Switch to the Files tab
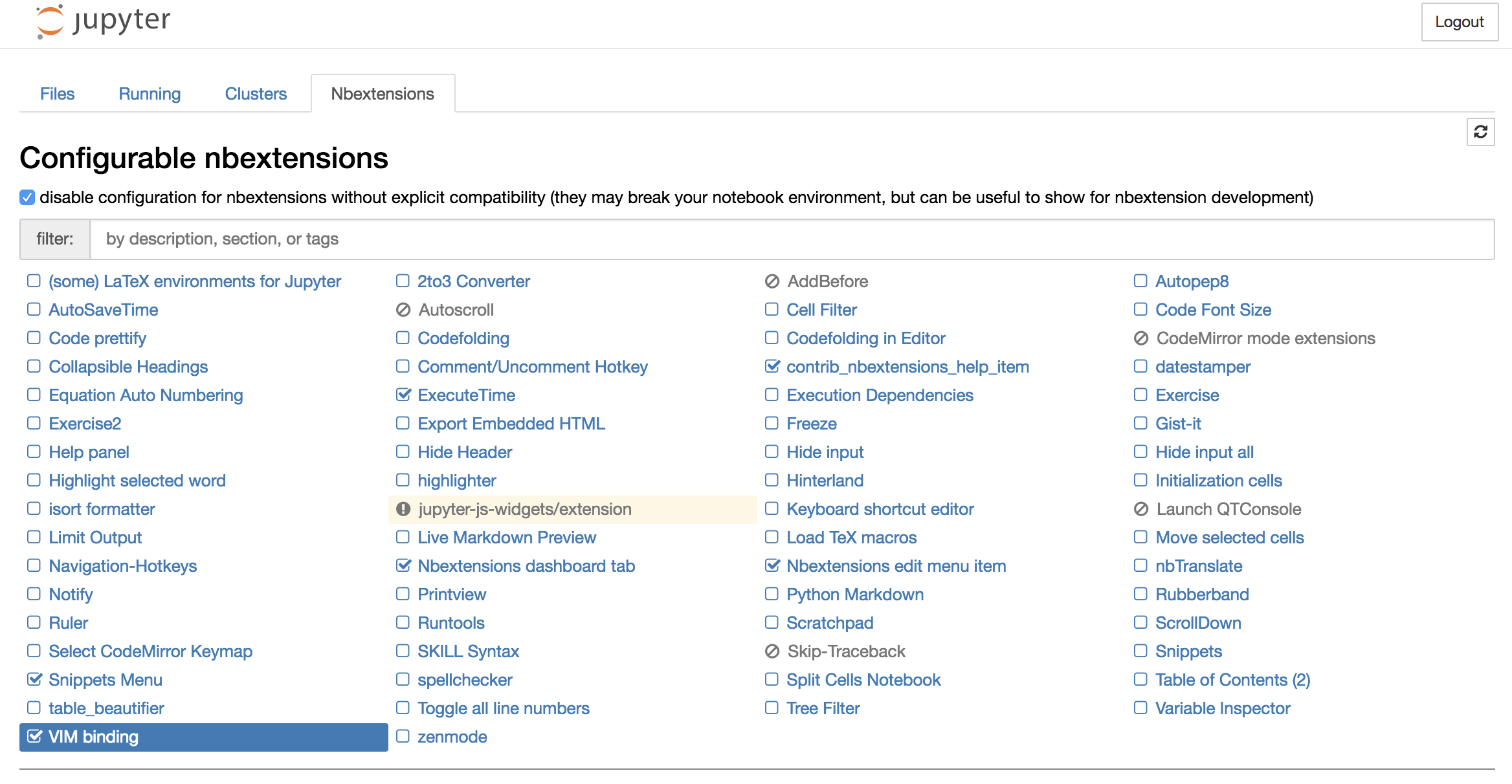Screen dimensions: 1512x784 point(57,94)
